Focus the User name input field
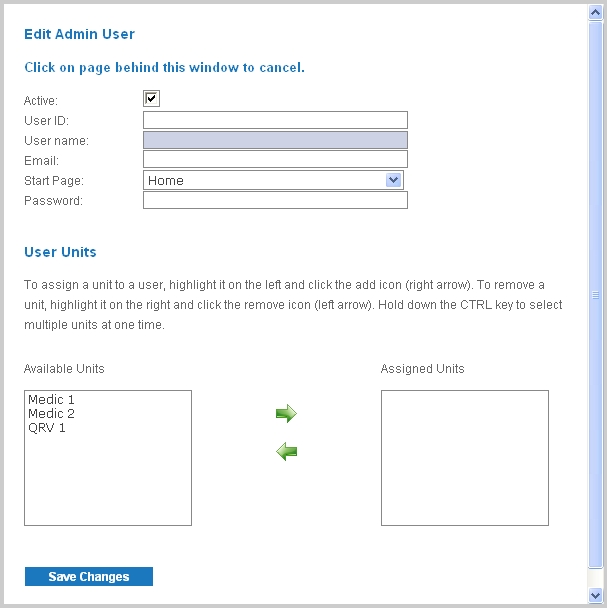Image resolution: width=607 pixels, height=608 pixels. [x=275, y=140]
